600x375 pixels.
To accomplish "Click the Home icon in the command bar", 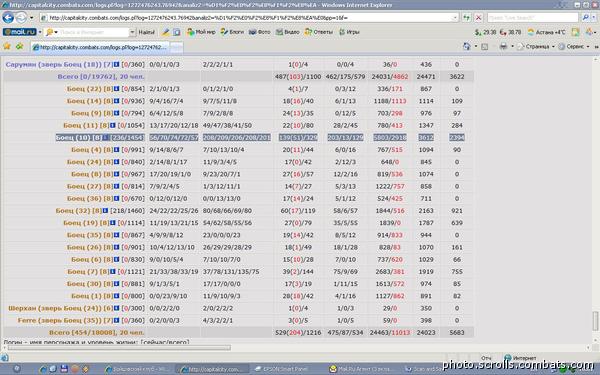I will coord(466,47).
